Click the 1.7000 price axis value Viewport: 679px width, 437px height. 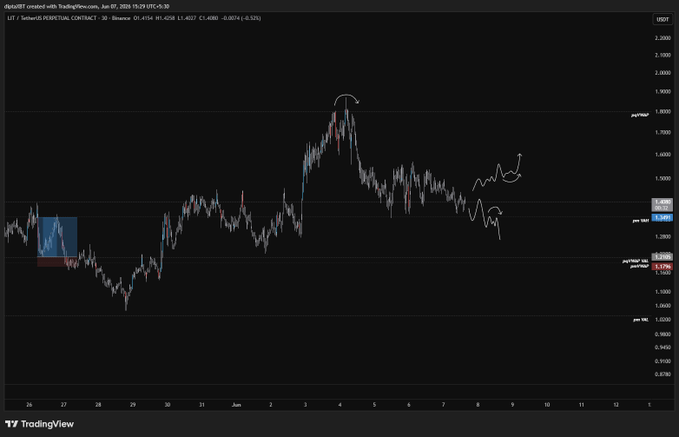[x=663, y=133]
